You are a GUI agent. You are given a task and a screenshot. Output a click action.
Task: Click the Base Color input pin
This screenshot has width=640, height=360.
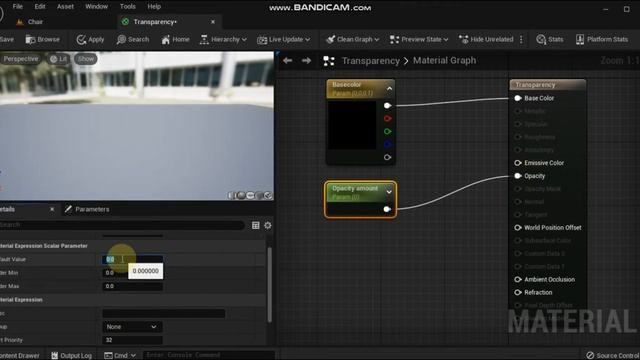(x=518, y=98)
